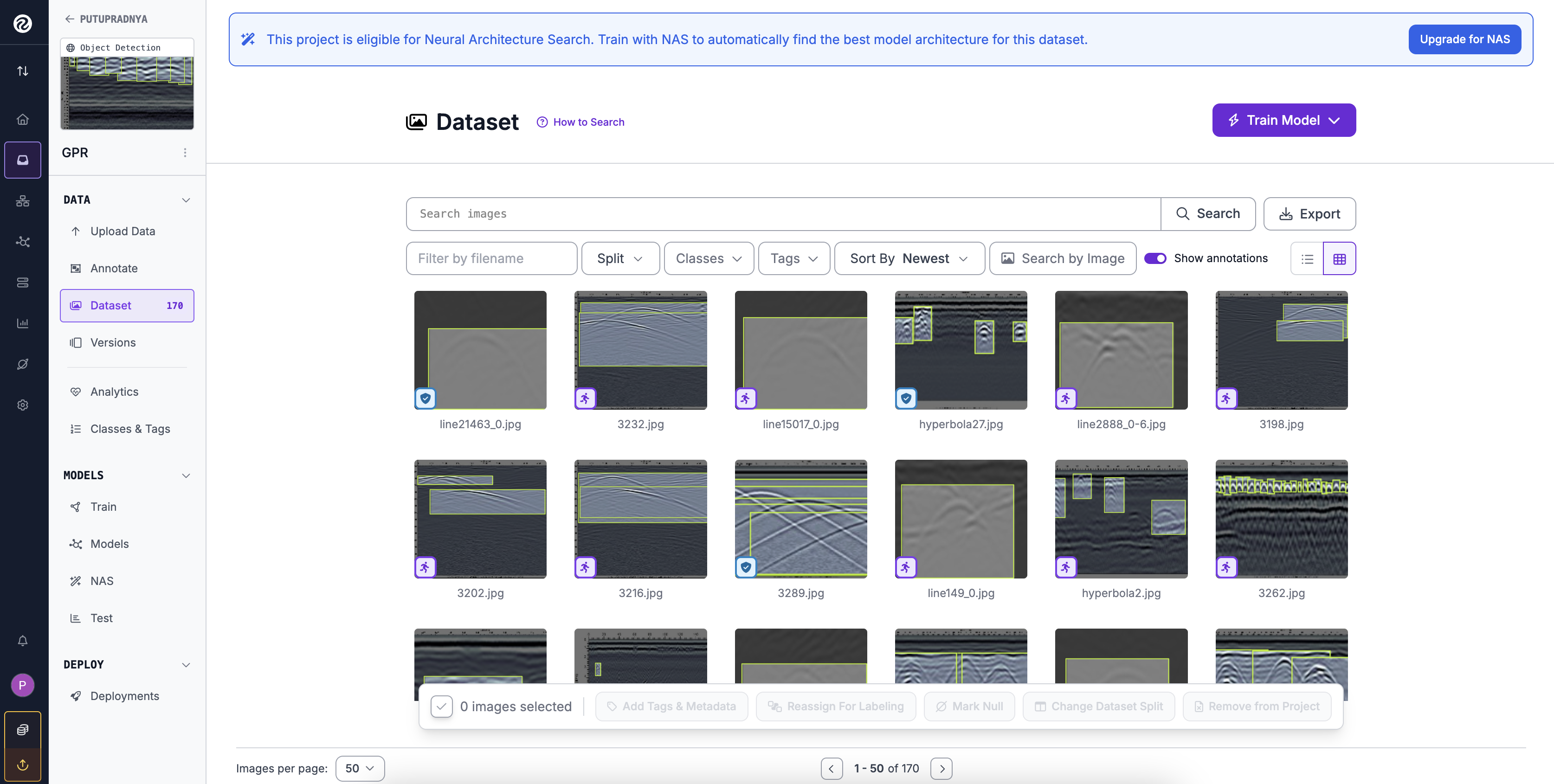Open the workflows icon in left rail
This screenshot has width=1554, height=784.
(23, 201)
